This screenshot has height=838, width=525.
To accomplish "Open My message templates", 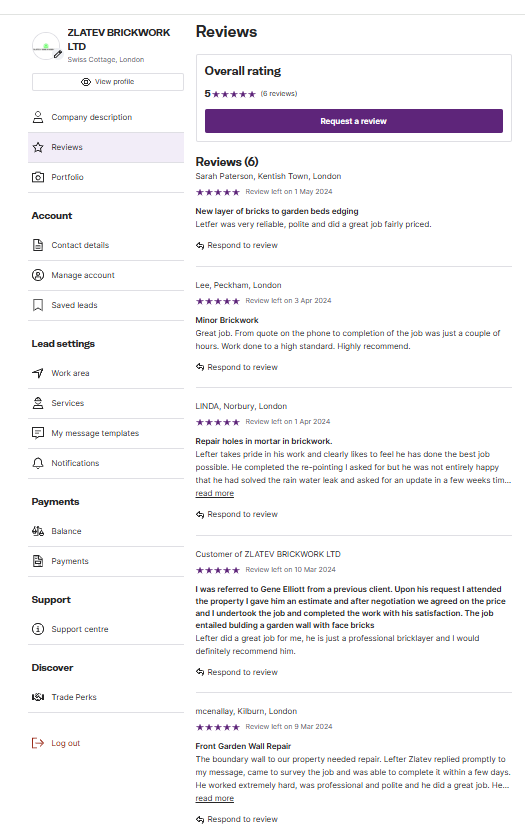I will coord(106,433).
